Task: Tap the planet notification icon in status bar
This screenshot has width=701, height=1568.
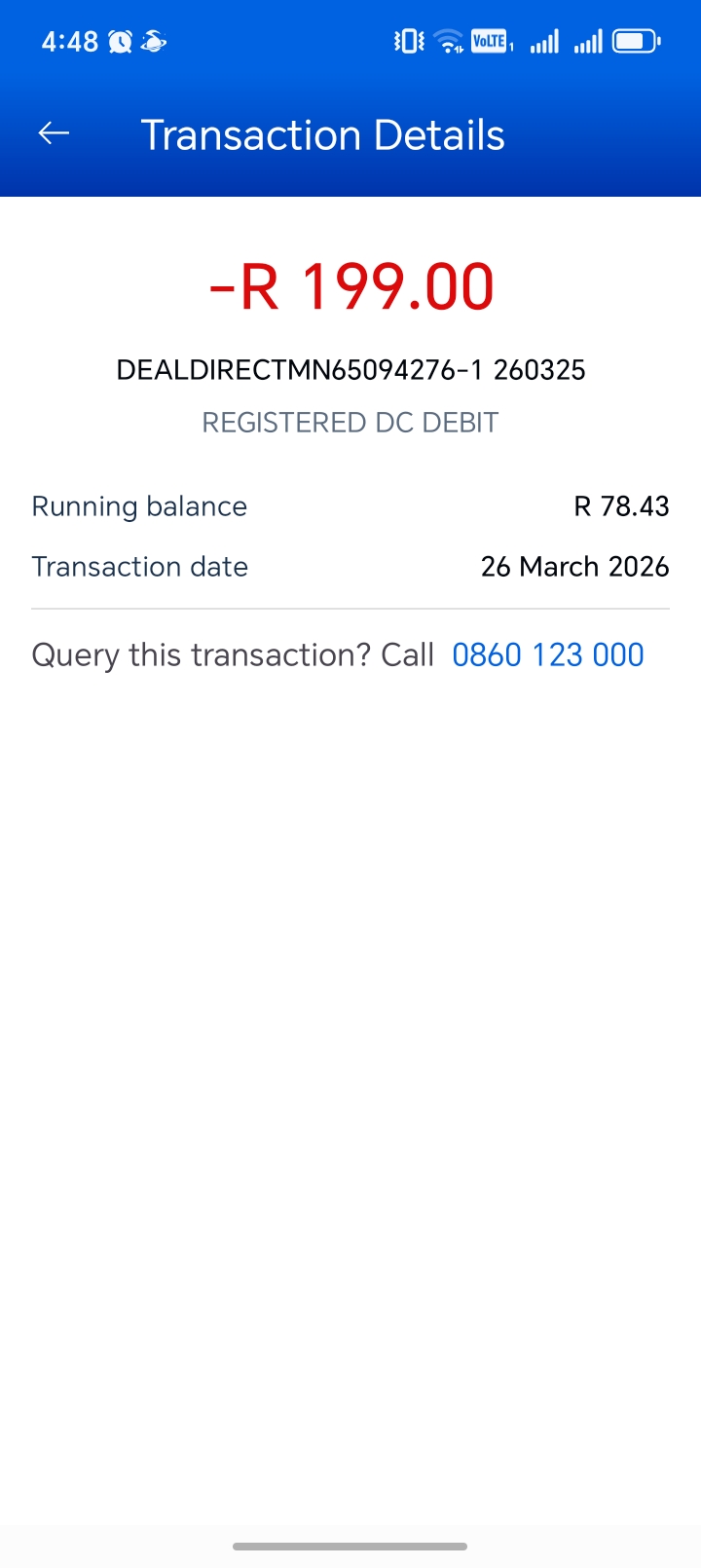Action: click(x=154, y=41)
